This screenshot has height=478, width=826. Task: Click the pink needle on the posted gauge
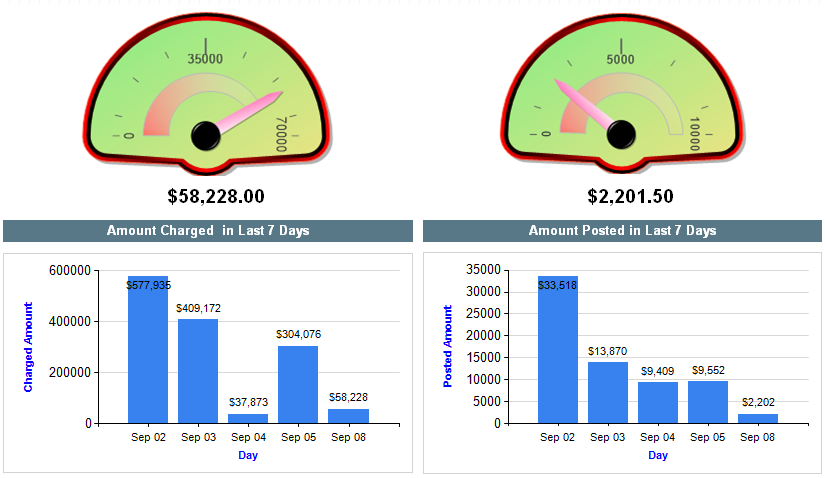(584, 103)
